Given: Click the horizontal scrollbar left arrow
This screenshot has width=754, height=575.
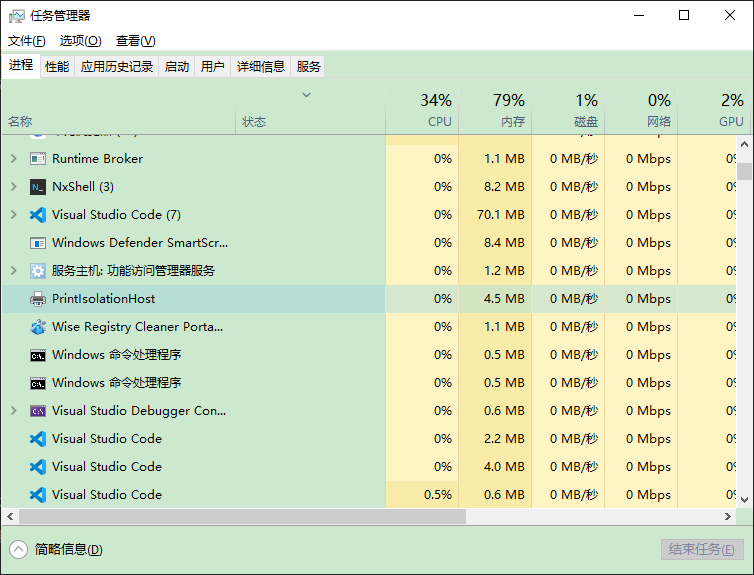Looking at the screenshot, I should coord(10,517).
